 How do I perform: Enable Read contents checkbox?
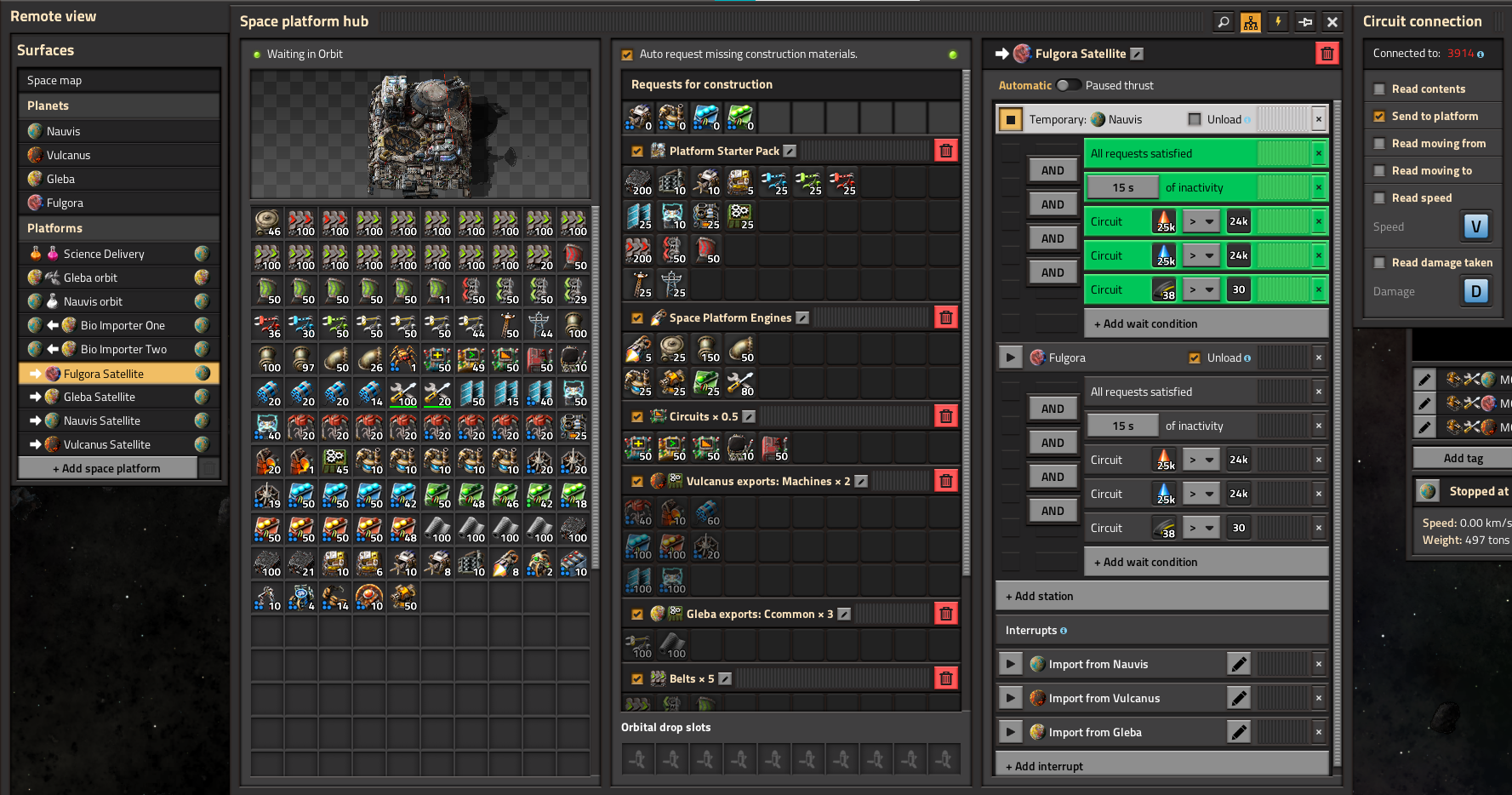(1379, 89)
